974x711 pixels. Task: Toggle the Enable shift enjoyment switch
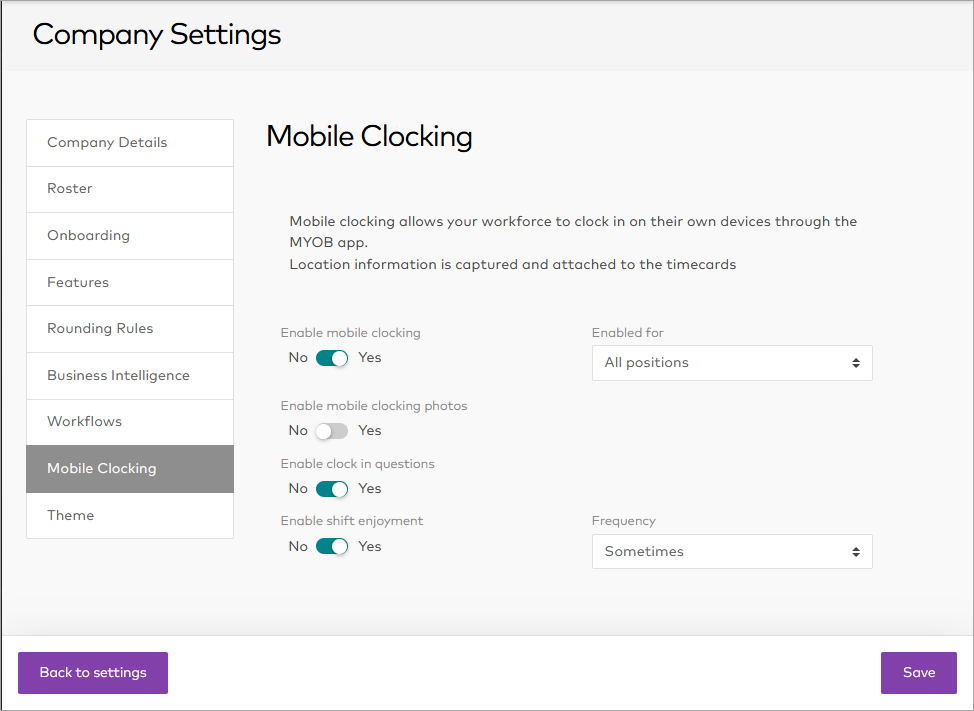click(332, 547)
